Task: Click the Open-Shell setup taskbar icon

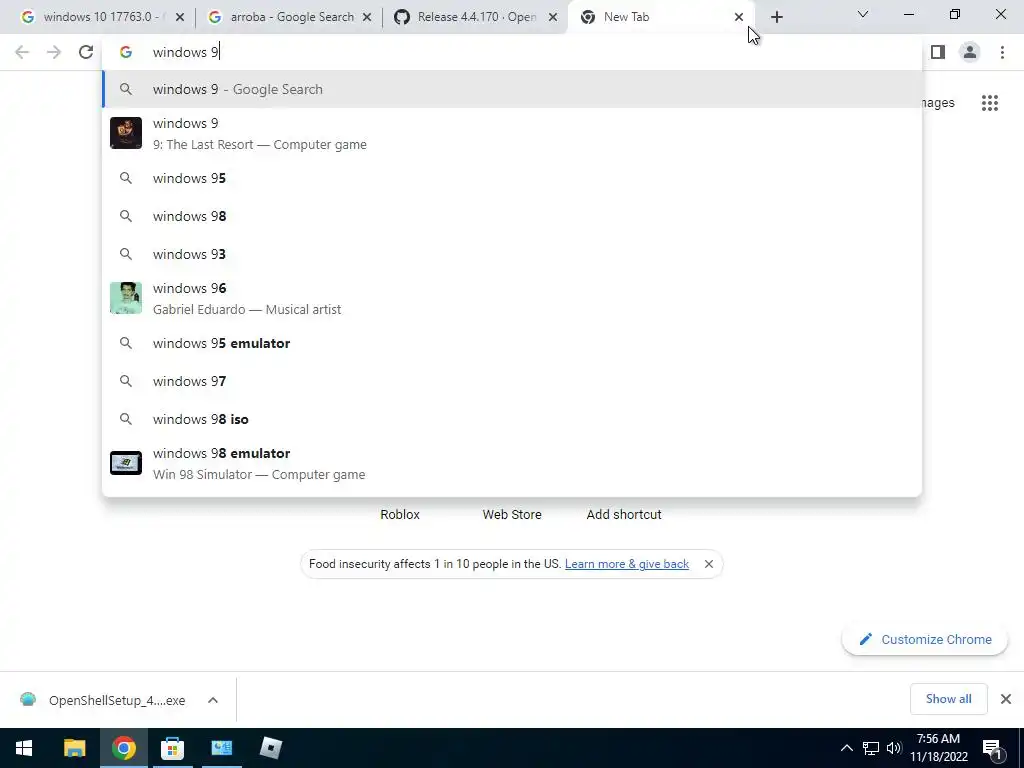Action: click(x=221, y=748)
